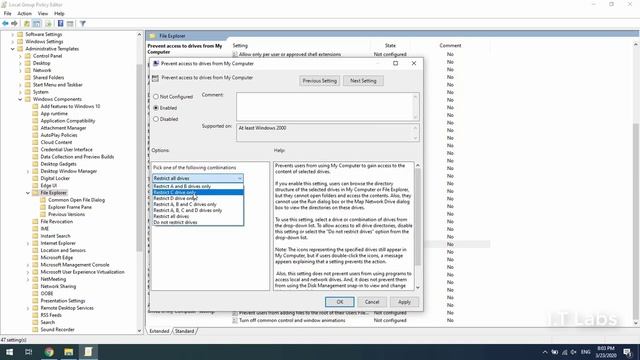
Task: Switch to the Extended tab
Action: (159, 331)
